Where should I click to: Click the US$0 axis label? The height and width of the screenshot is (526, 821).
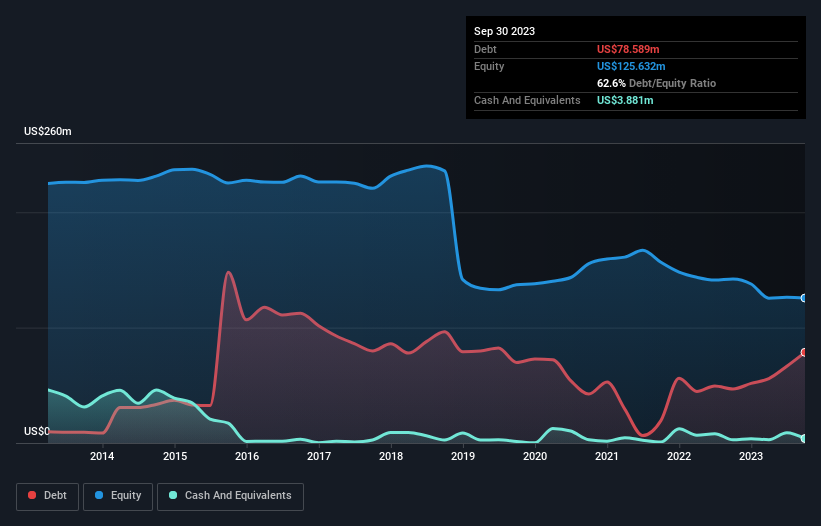pos(37,431)
